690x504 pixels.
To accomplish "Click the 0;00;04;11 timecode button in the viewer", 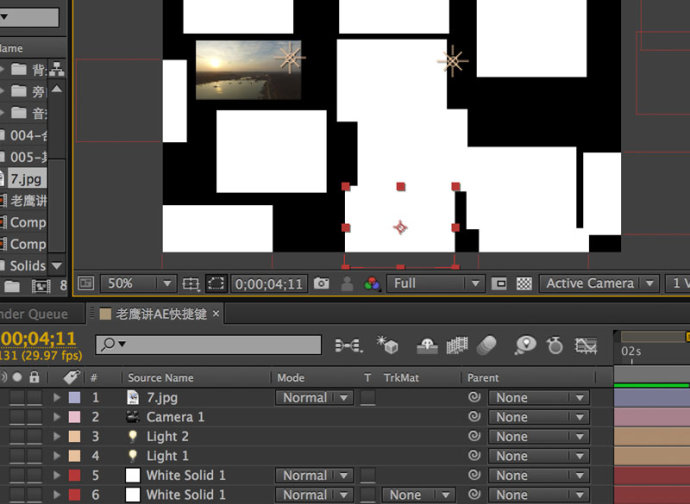I will coord(269,284).
